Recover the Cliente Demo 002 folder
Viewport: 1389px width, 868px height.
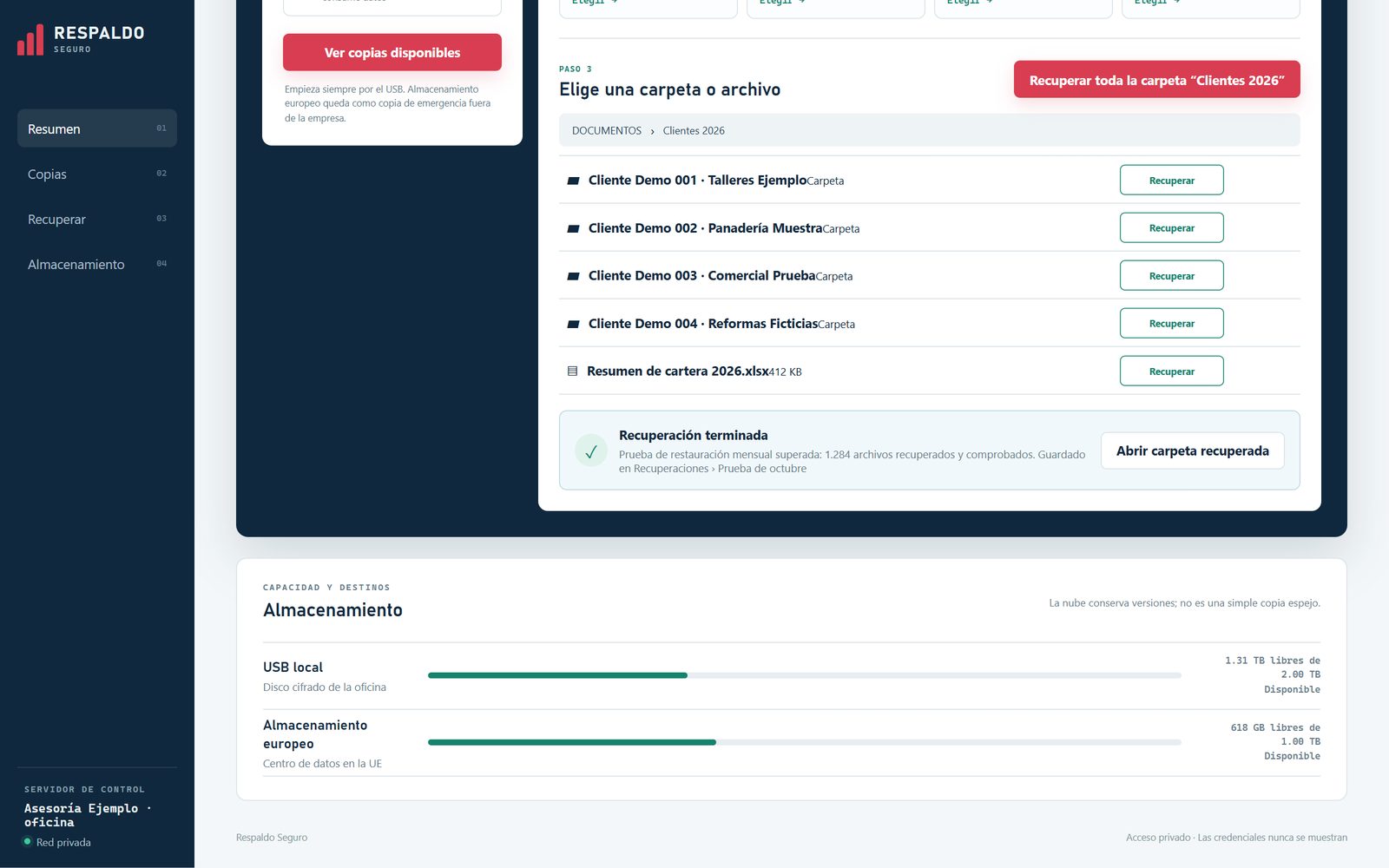point(1172,228)
